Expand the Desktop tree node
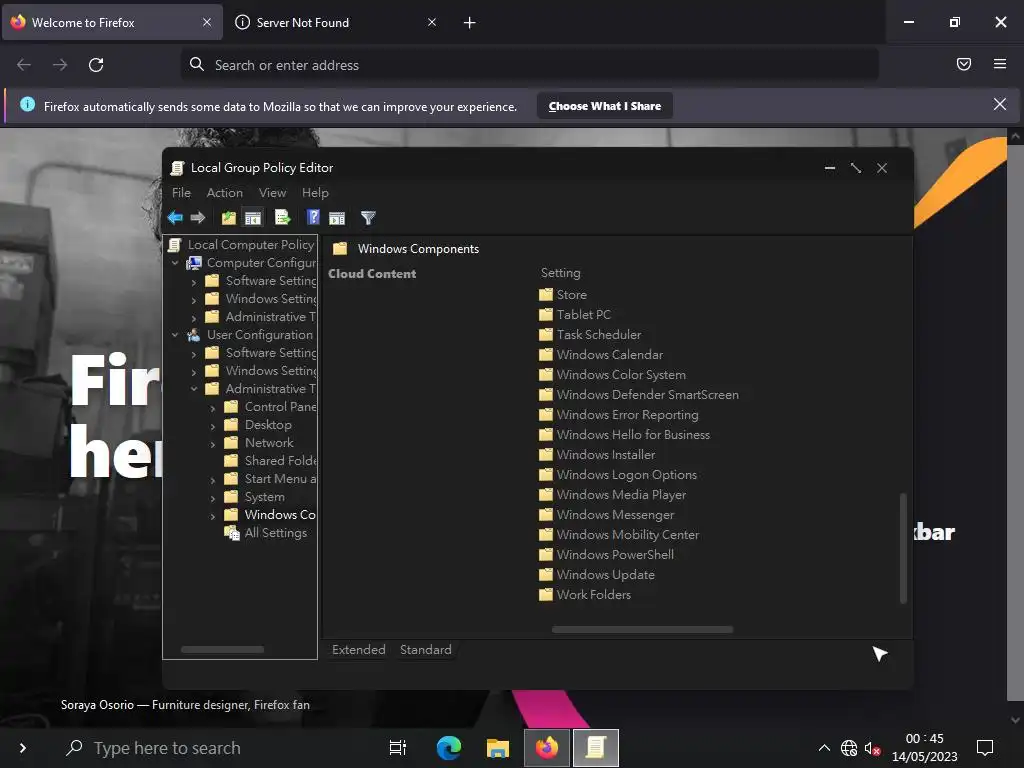Screen dimensions: 1024x768 [213, 426]
